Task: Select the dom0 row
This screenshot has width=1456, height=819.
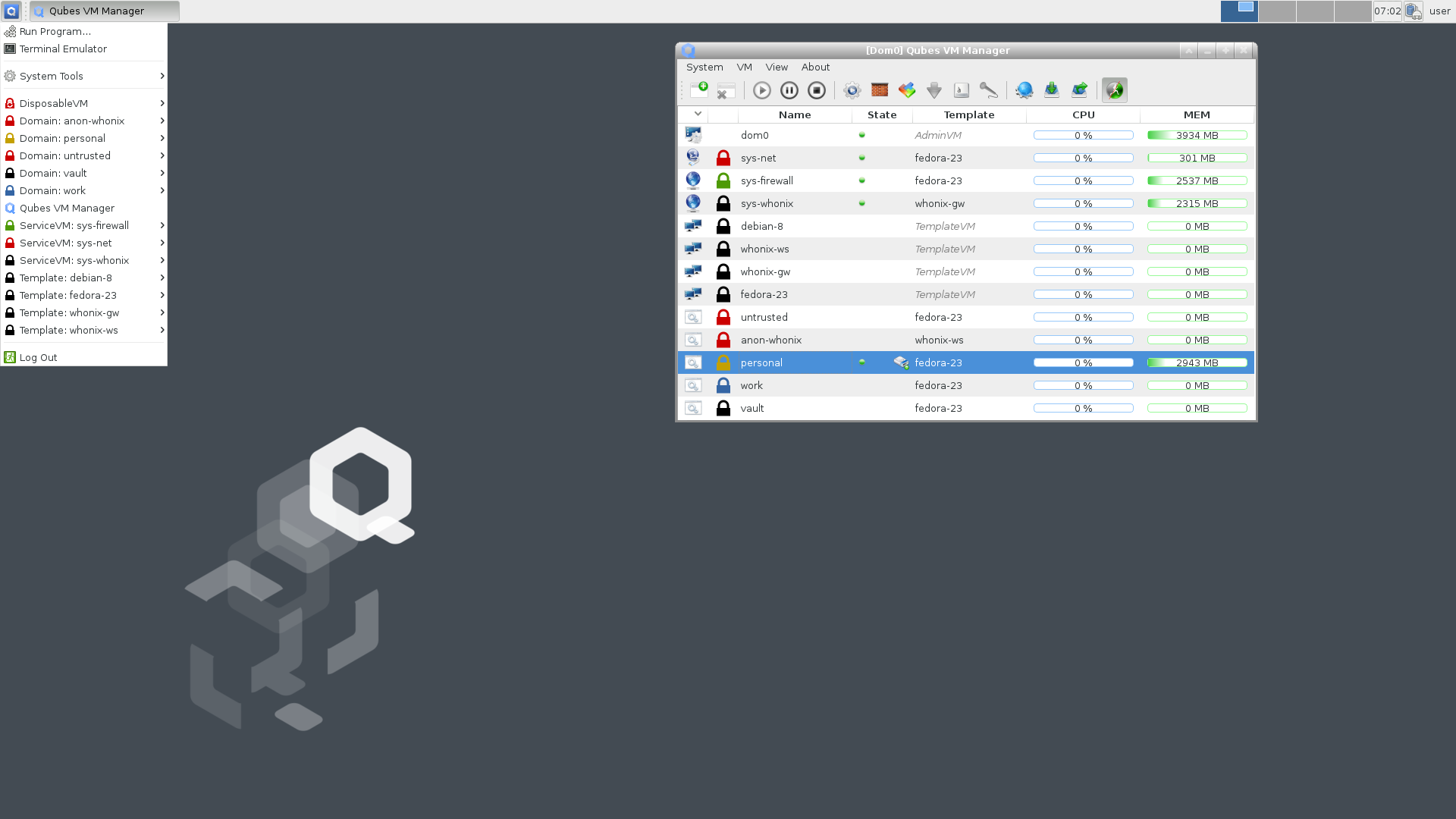Action: pos(966,135)
